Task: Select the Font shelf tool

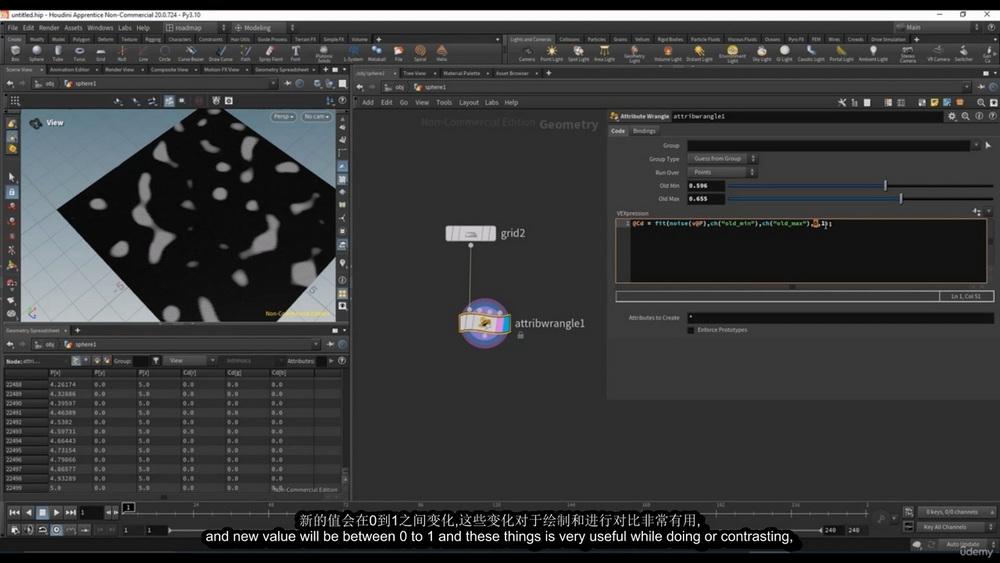Action: (295, 53)
